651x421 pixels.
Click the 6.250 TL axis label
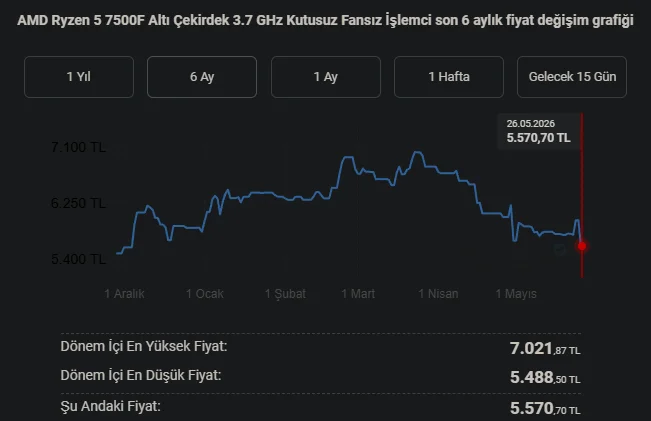coord(78,203)
